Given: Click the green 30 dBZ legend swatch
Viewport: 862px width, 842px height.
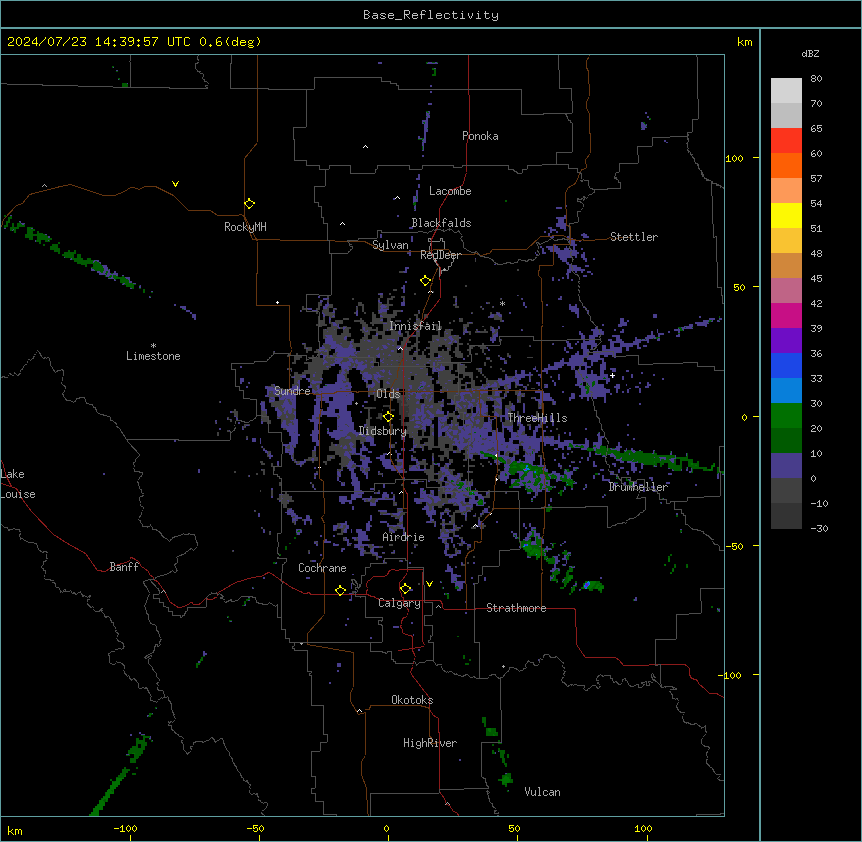Looking at the screenshot, I should (x=786, y=416).
